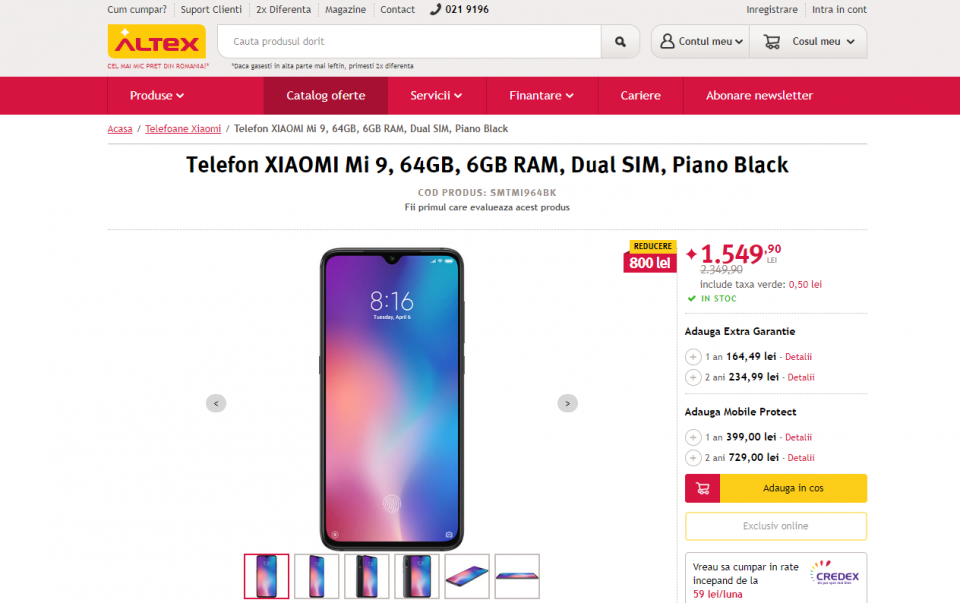Click the red cart icon button
The width and height of the screenshot is (960, 603).
[702, 488]
